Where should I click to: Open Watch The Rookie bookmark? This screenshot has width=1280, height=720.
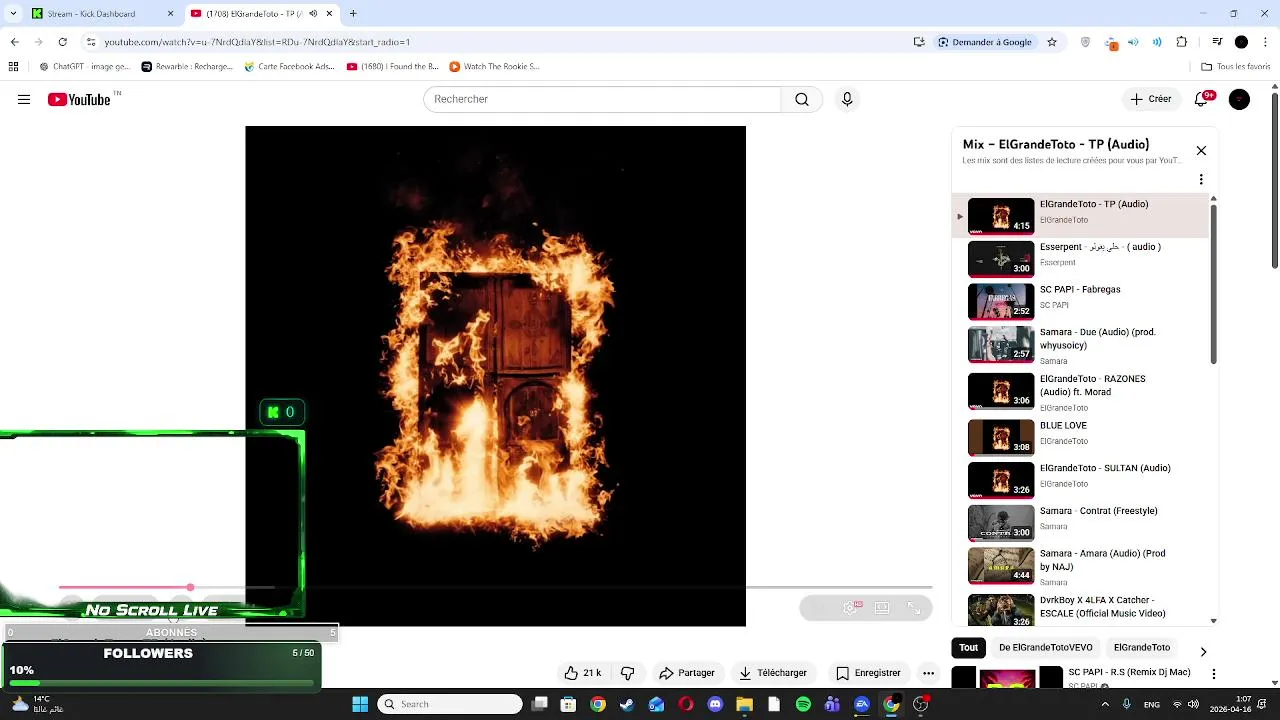(494, 67)
